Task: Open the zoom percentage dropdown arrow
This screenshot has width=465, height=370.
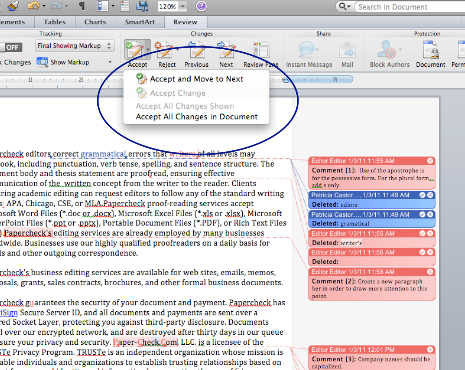Action: [183, 6]
